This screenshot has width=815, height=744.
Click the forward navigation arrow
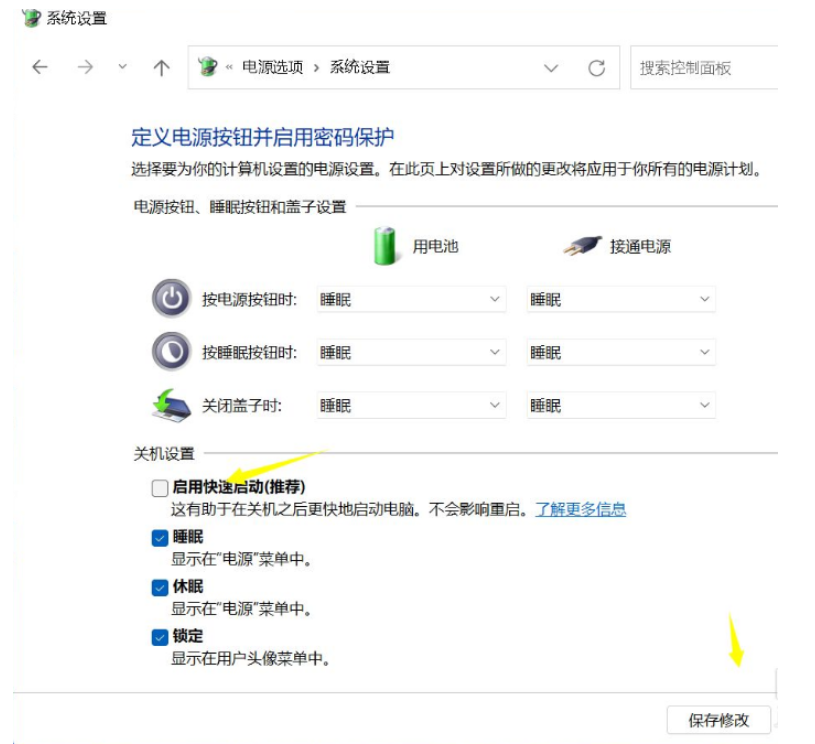85,67
